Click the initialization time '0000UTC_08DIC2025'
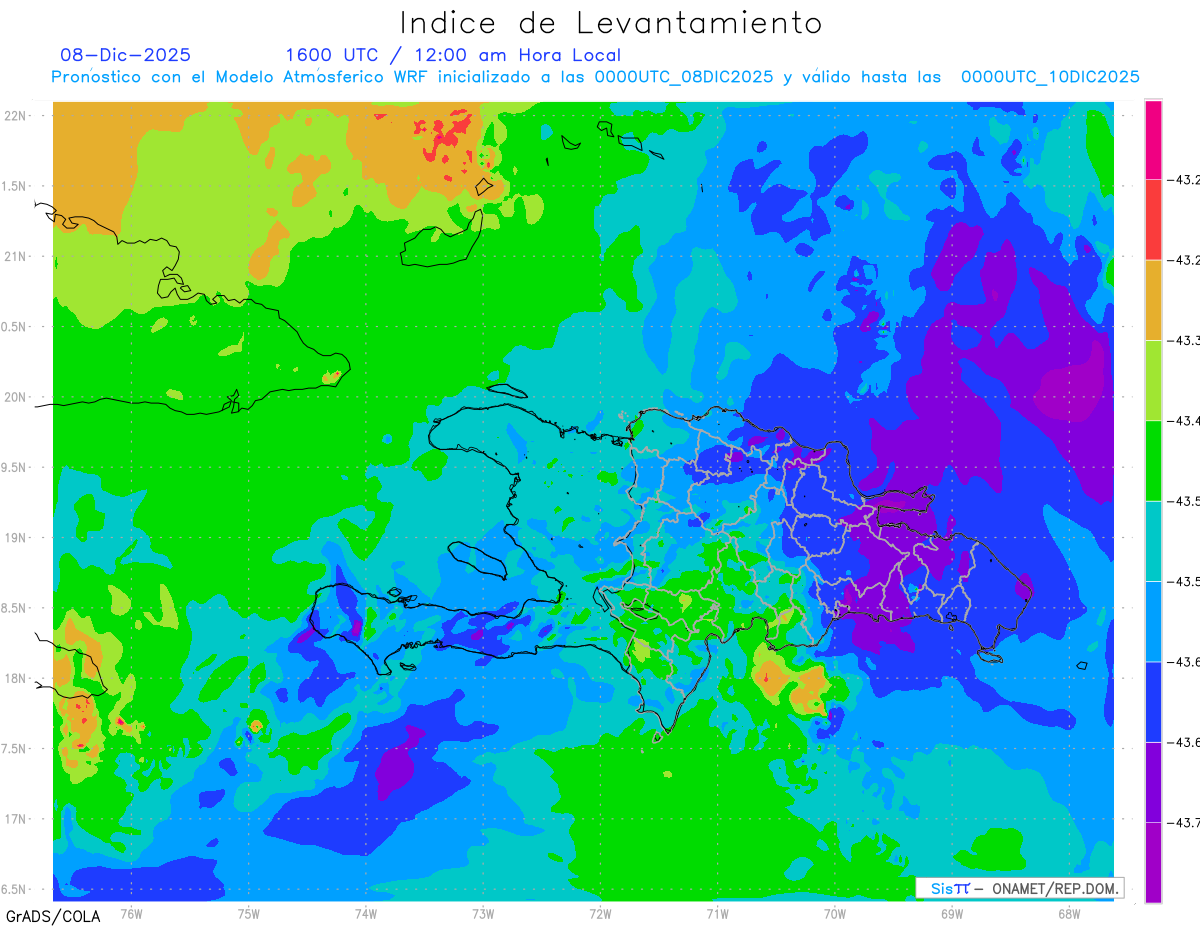The height and width of the screenshot is (927, 1200). click(684, 77)
